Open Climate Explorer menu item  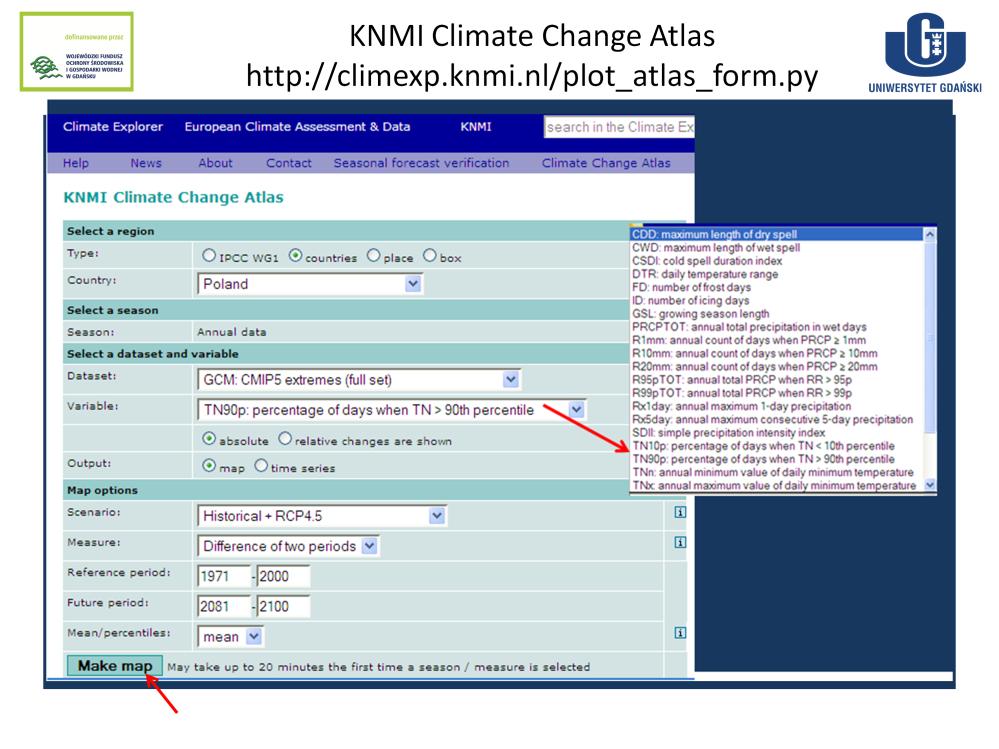point(113,127)
